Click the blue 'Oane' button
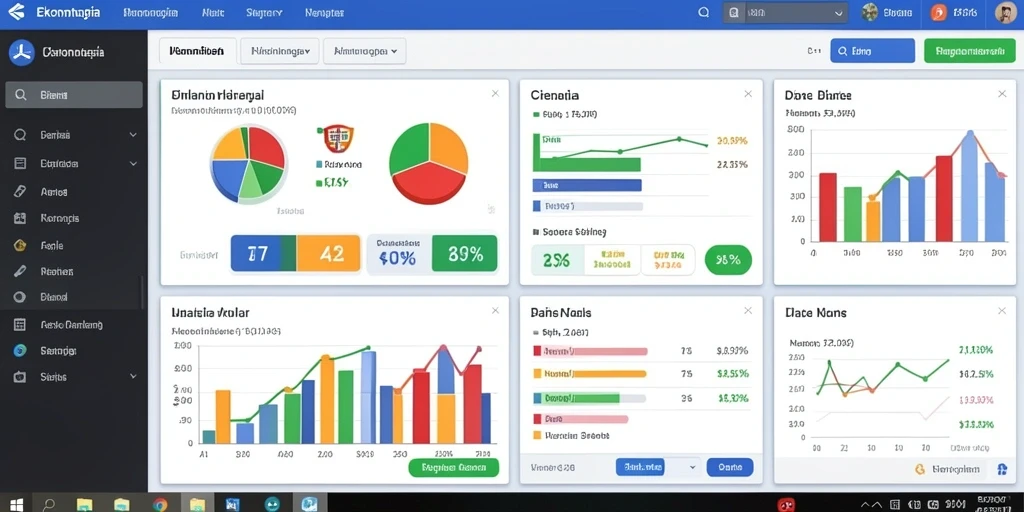This screenshot has width=1024, height=512. pos(729,467)
